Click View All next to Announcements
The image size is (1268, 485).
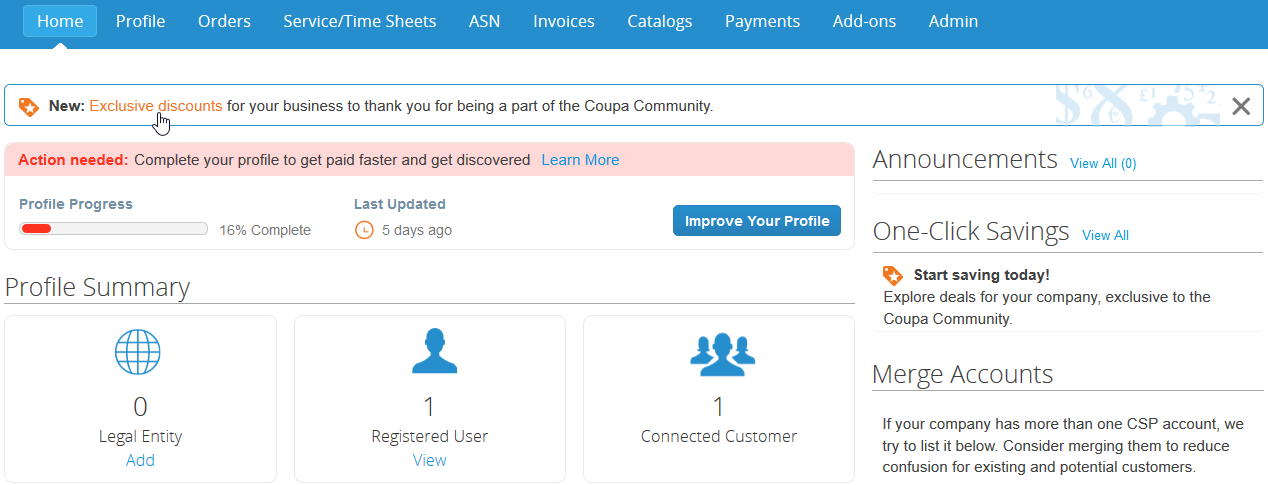(x=1103, y=163)
